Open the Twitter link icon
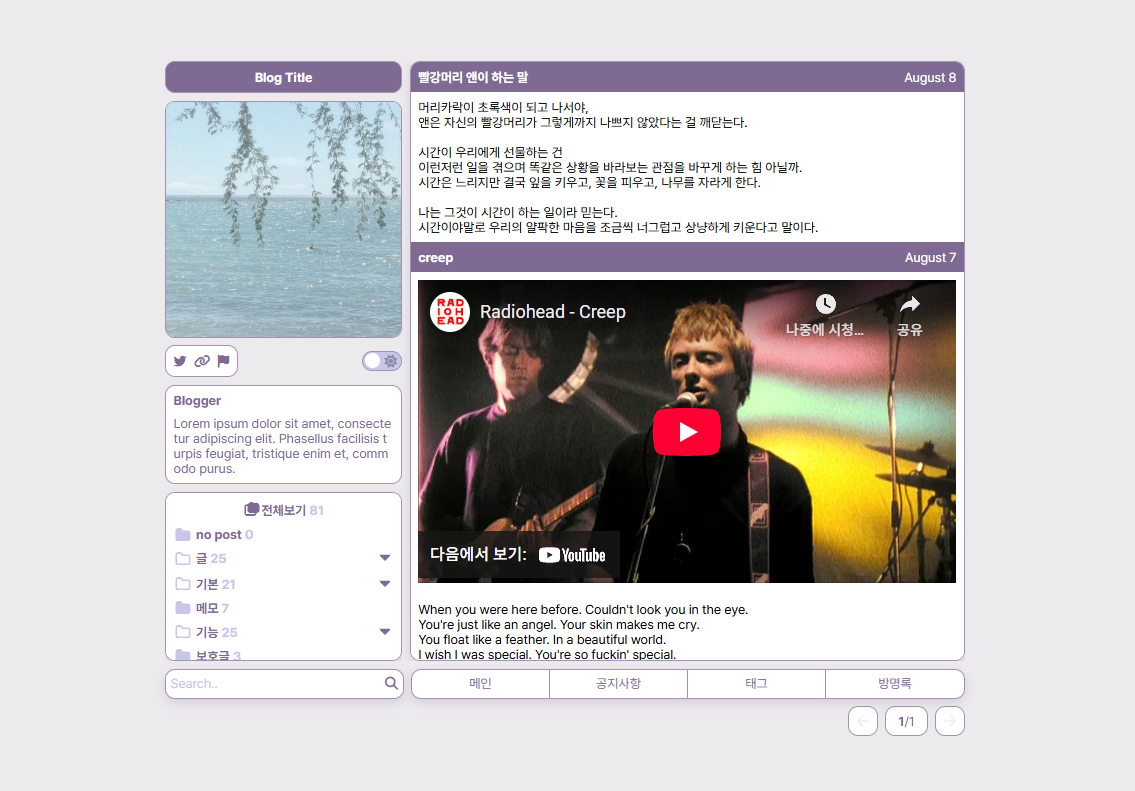 pyautogui.click(x=180, y=361)
